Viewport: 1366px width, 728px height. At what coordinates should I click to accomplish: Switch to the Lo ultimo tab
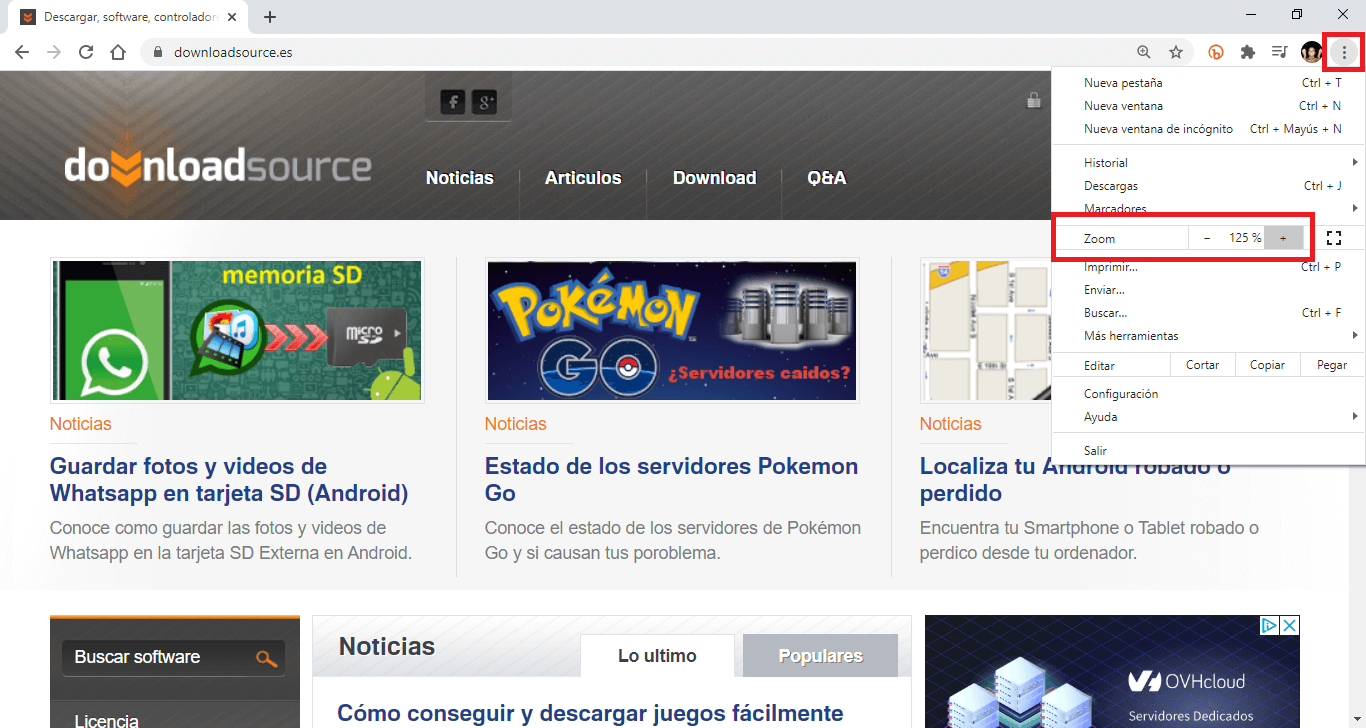click(657, 656)
